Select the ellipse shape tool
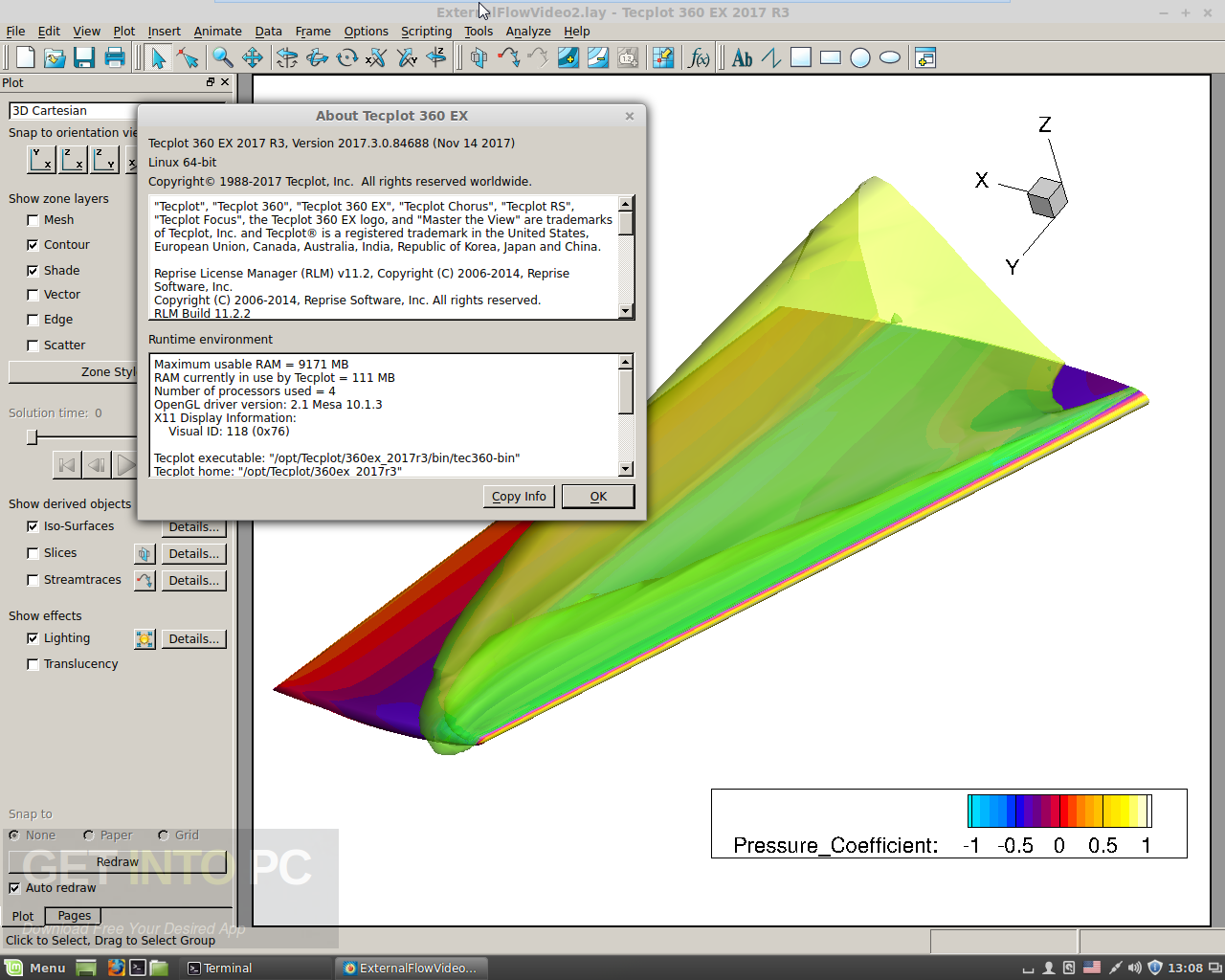This screenshot has width=1225, height=980. [x=890, y=57]
